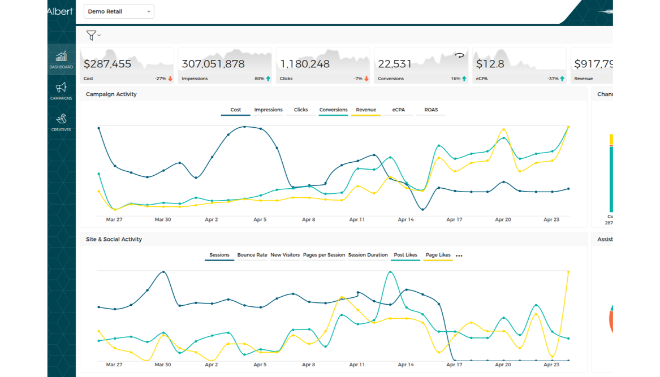660x377 pixels.
Task: Toggle the Cost series in Campaign Activity
Action: [x=235, y=110]
